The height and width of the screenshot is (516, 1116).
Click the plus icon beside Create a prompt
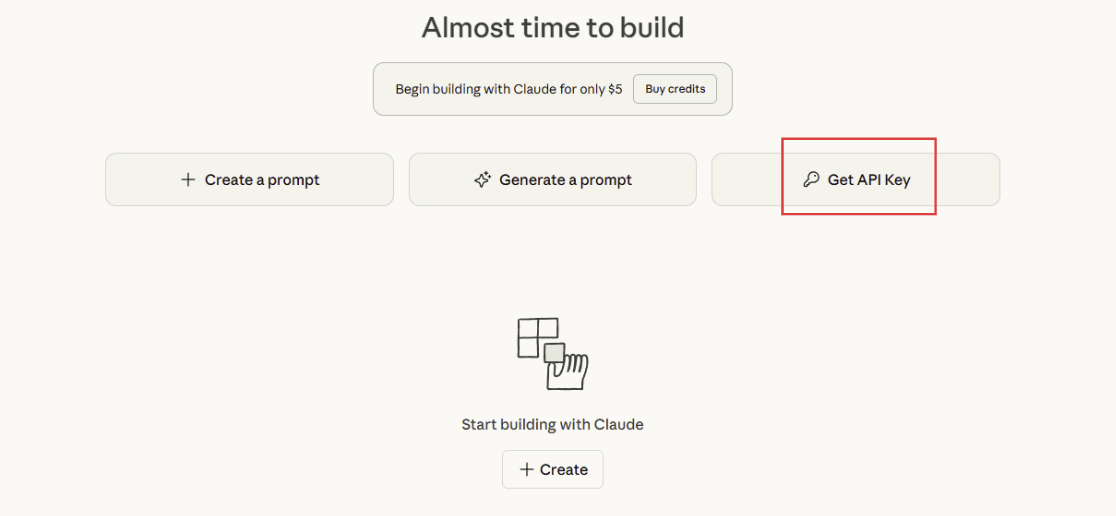click(187, 180)
